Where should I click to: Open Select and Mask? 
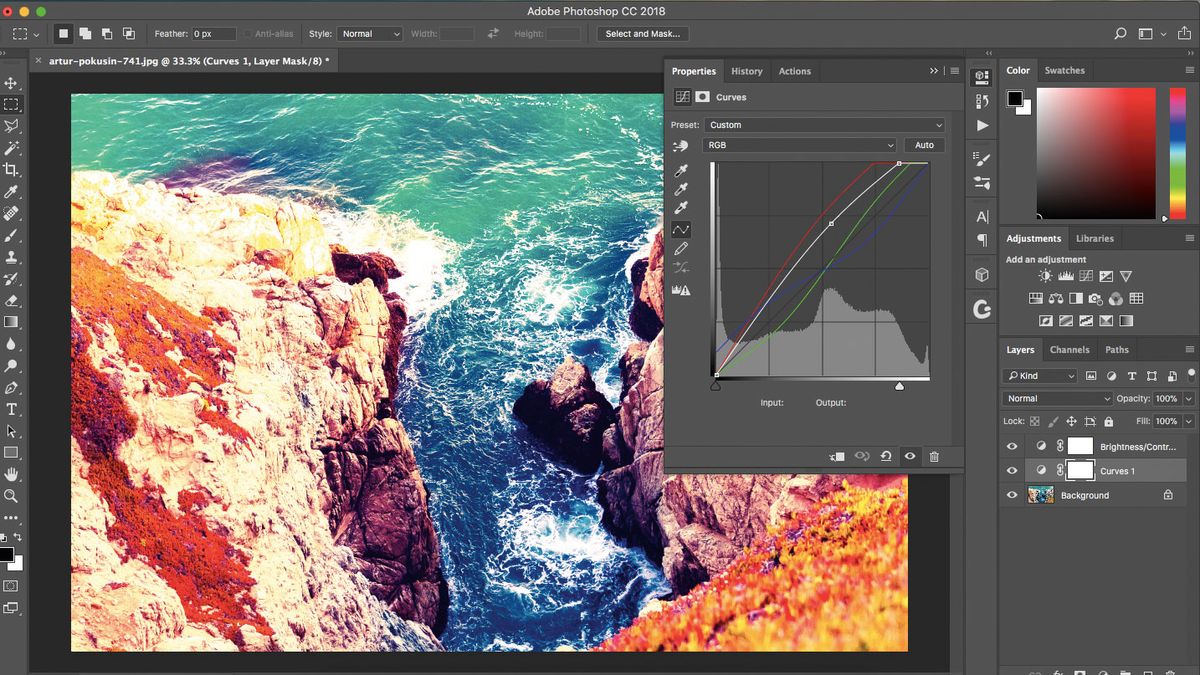642,33
